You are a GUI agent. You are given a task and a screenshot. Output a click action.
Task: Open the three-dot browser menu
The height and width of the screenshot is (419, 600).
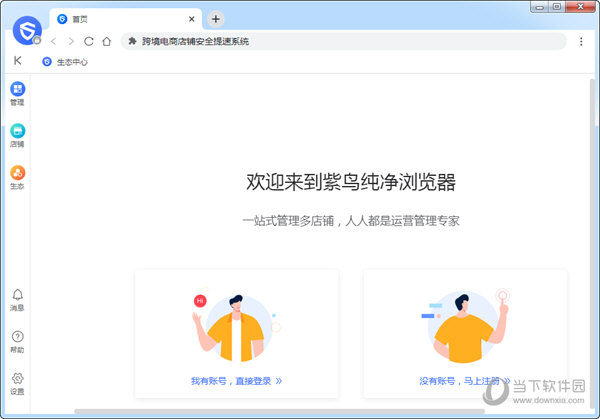pos(581,41)
